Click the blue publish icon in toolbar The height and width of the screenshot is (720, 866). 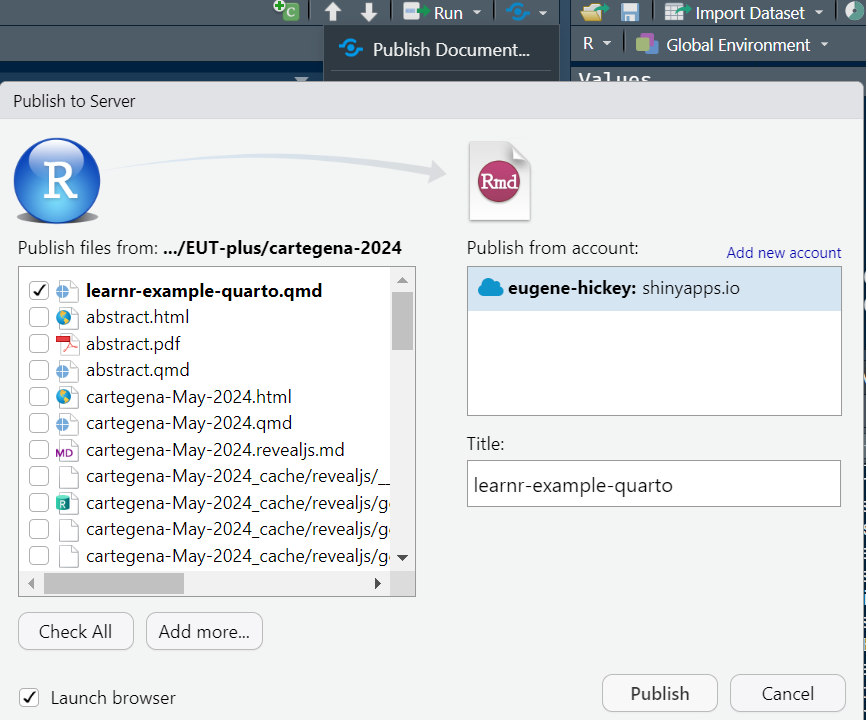pyautogui.click(x=518, y=12)
